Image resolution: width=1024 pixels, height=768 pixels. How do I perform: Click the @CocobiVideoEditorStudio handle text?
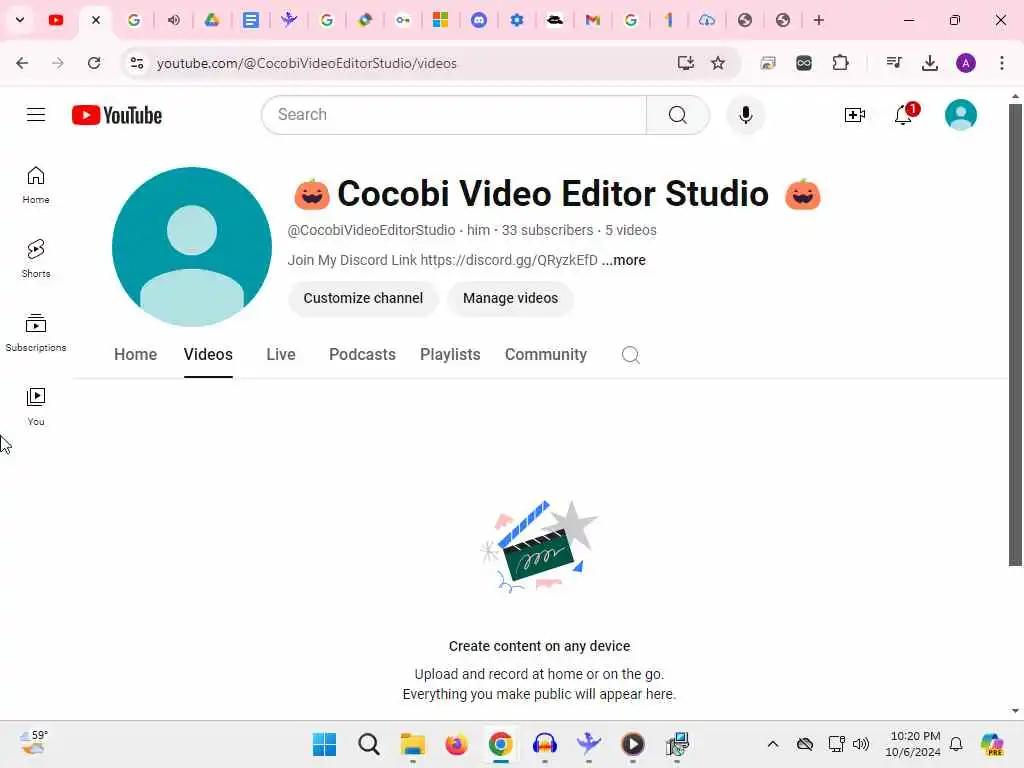point(371,231)
